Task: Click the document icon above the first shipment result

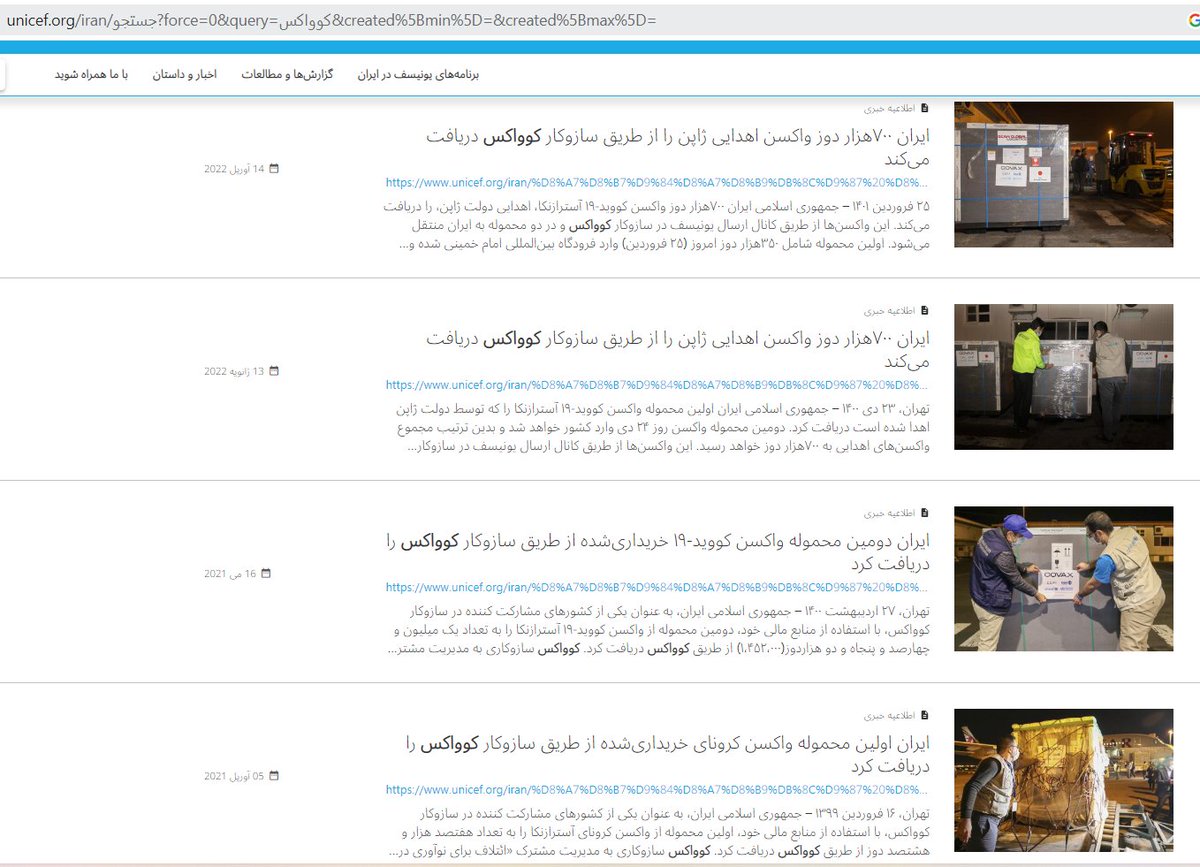Action: [x=925, y=715]
